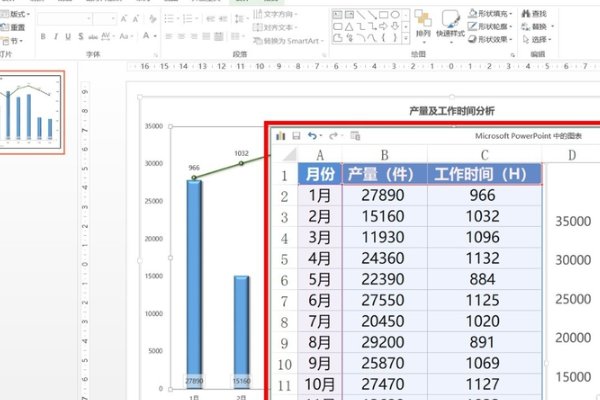Select the right brace shape
Image resolution: width=600 pixels, height=400 pixels.
[395, 38]
